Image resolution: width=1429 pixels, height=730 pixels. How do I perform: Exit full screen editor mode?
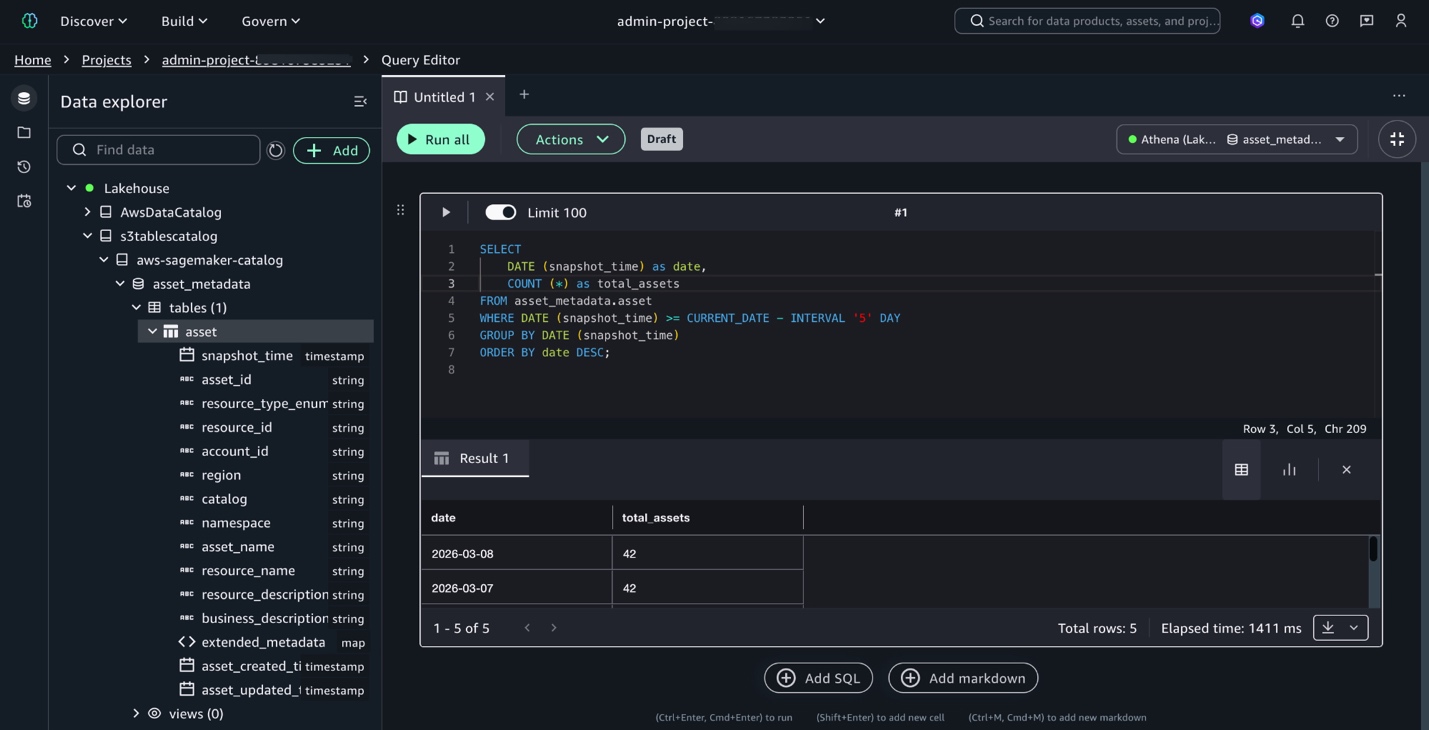(1397, 139)
